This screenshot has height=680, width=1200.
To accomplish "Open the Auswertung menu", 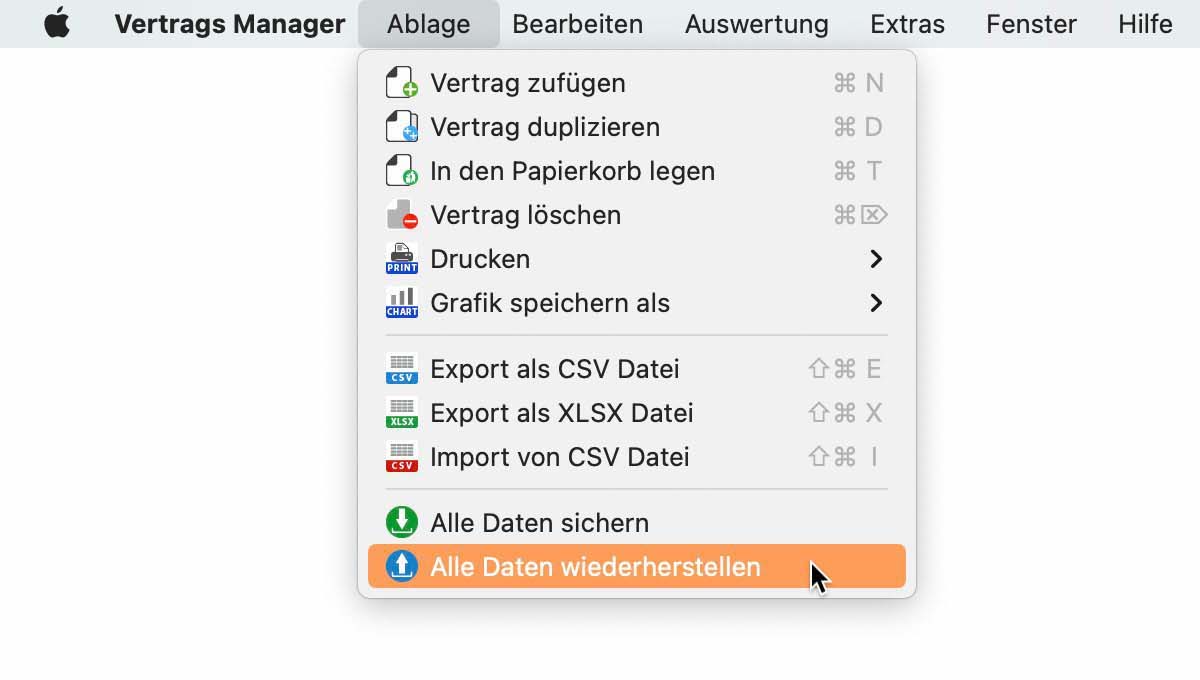I will (756, 24).
